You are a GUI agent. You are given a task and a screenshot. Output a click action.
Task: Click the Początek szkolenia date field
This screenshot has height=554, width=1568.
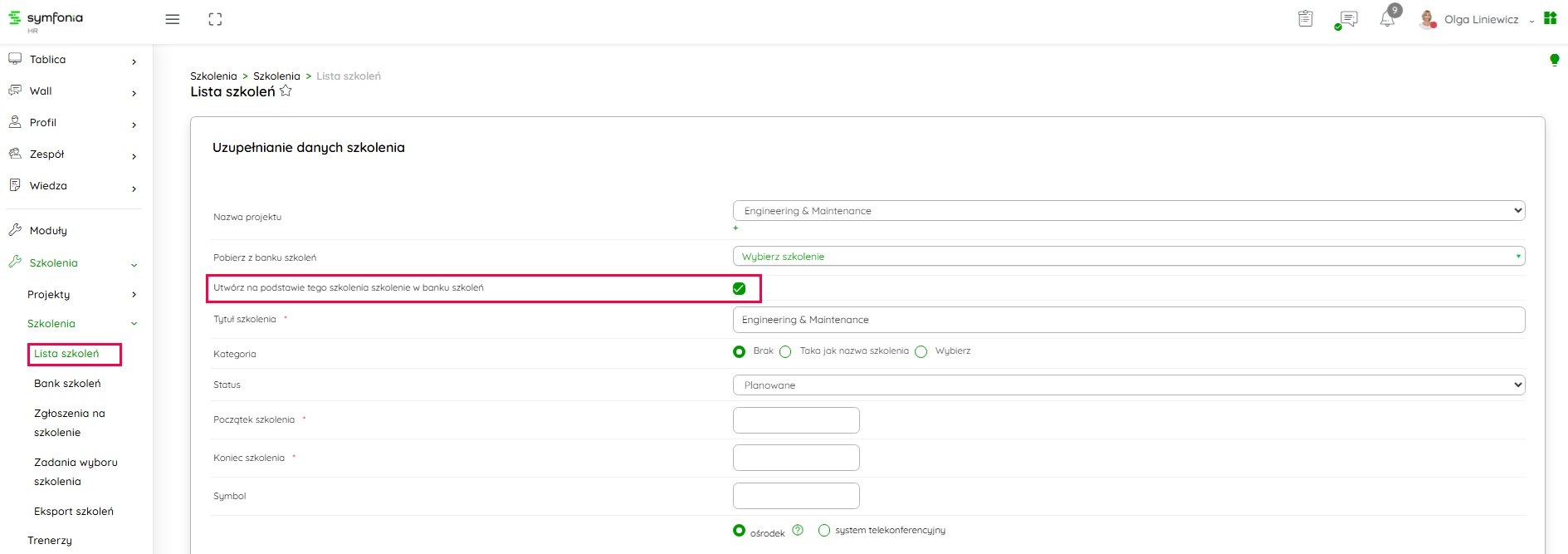coord(795,420)
